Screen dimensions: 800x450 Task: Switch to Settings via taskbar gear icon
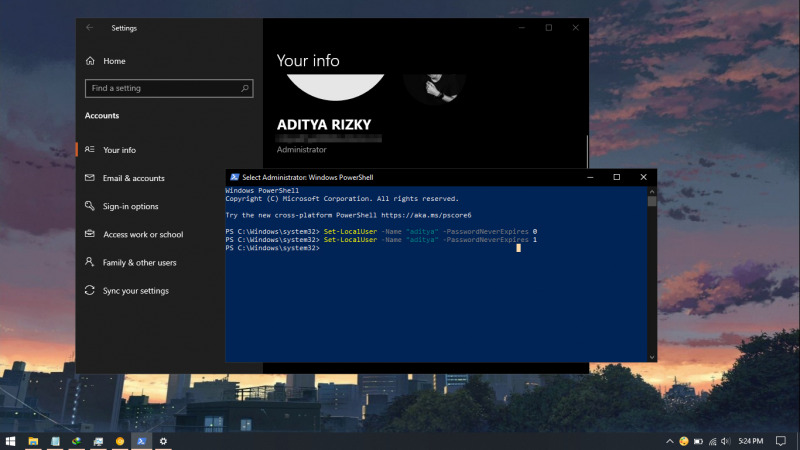[163, 441]
